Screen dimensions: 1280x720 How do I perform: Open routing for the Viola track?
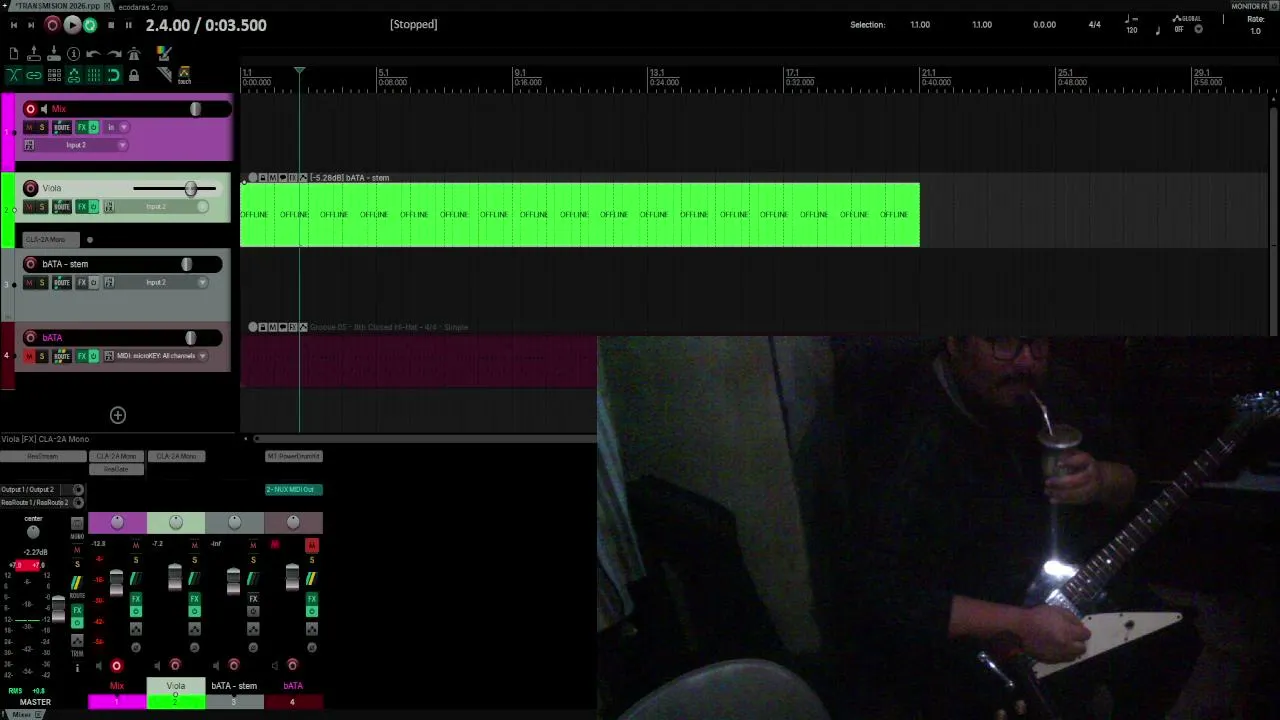(62, 207)
